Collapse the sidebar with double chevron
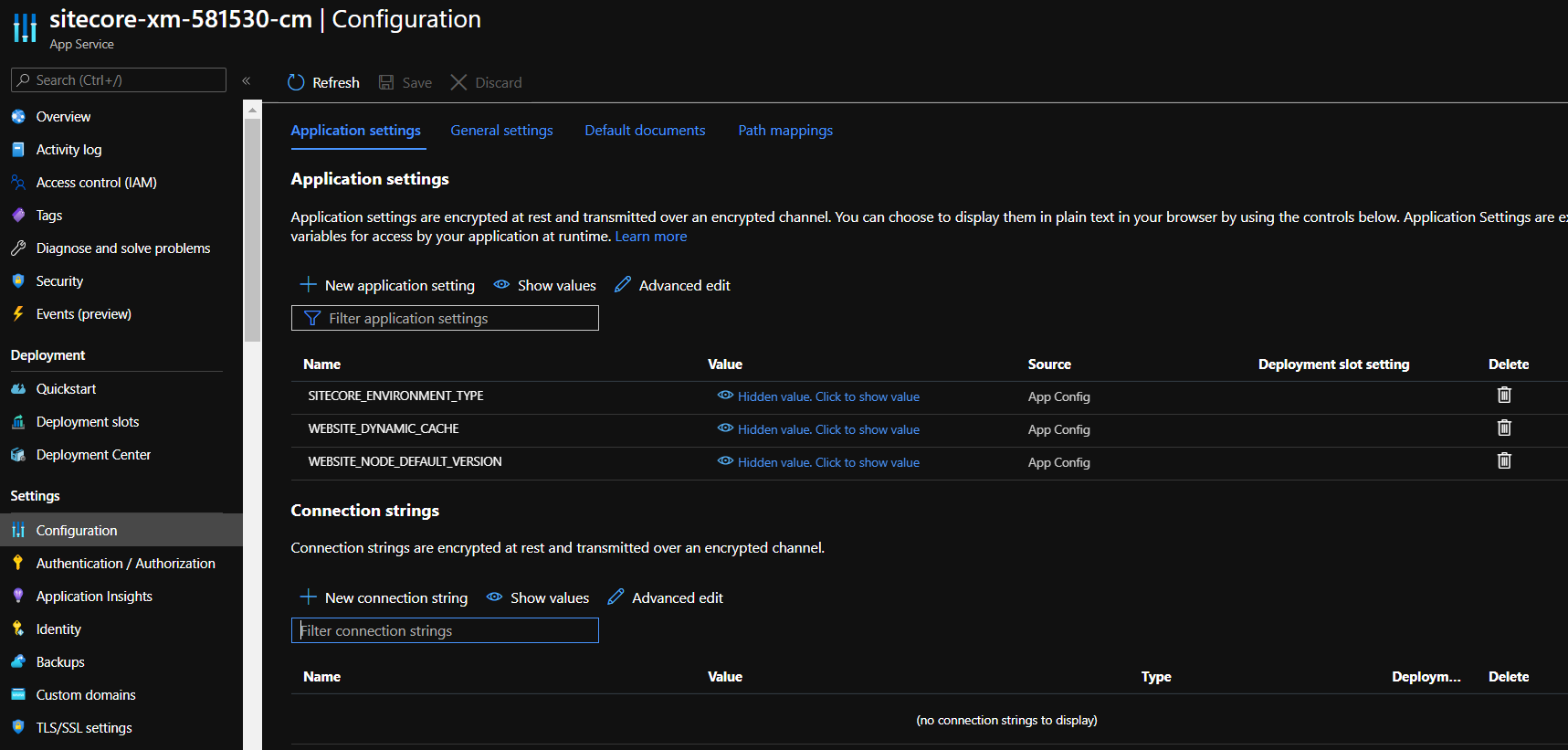 pos(246,80)
